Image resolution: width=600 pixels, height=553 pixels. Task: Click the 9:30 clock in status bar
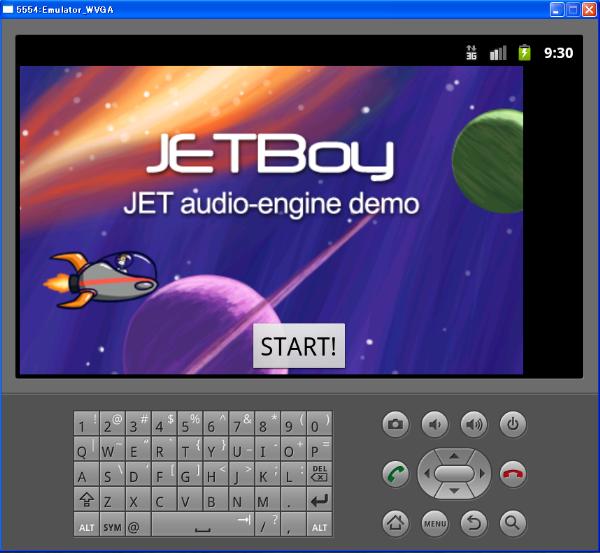tap(559, 53)
